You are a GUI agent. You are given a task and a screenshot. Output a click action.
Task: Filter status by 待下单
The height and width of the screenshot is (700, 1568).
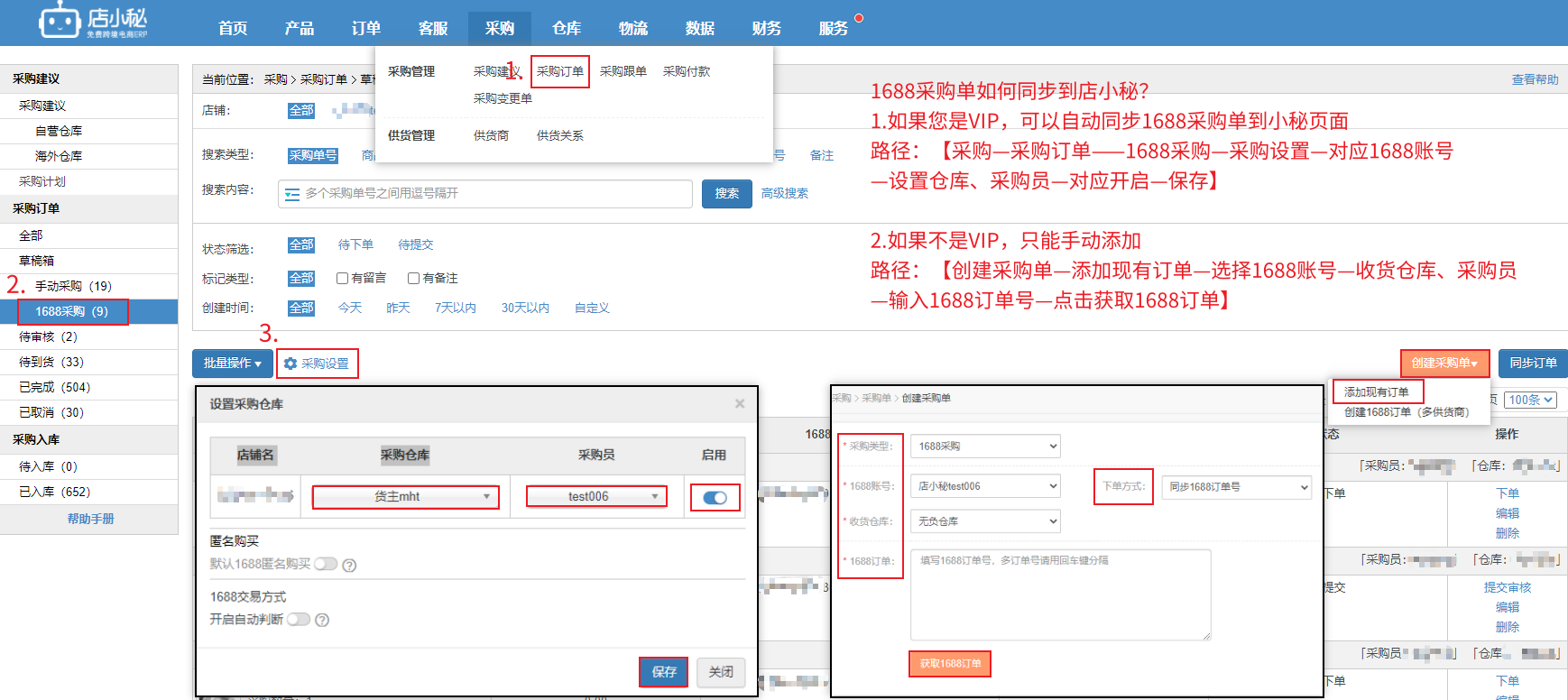[355, 244]
